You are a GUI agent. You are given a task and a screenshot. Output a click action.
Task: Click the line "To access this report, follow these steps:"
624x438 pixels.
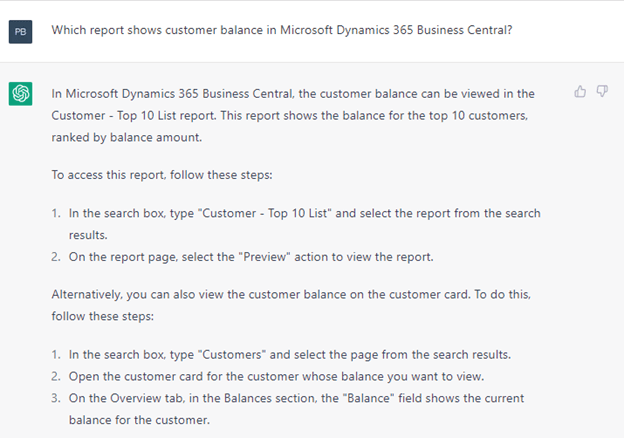click(162, 175)
